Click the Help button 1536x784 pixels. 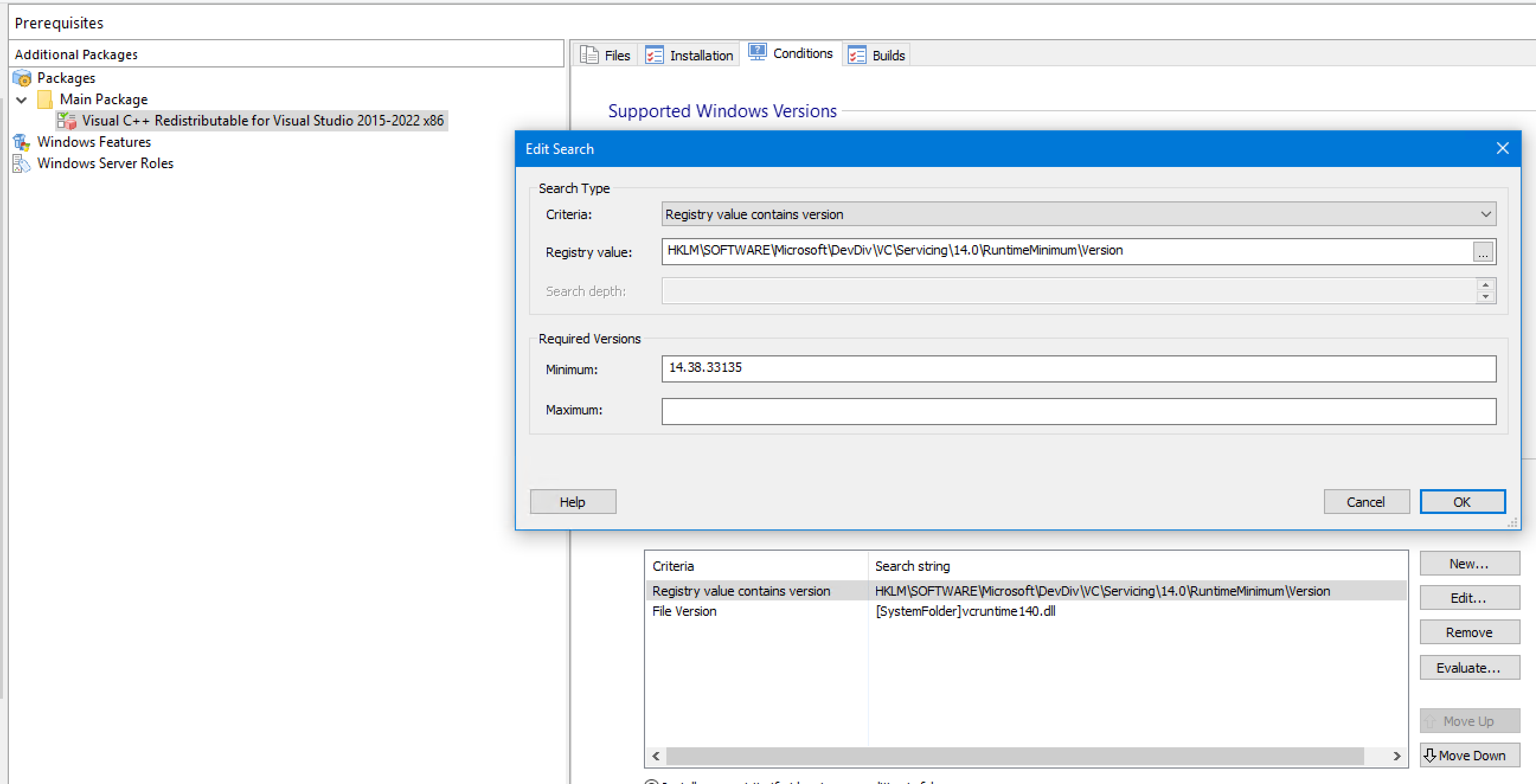tap(572, 502)
